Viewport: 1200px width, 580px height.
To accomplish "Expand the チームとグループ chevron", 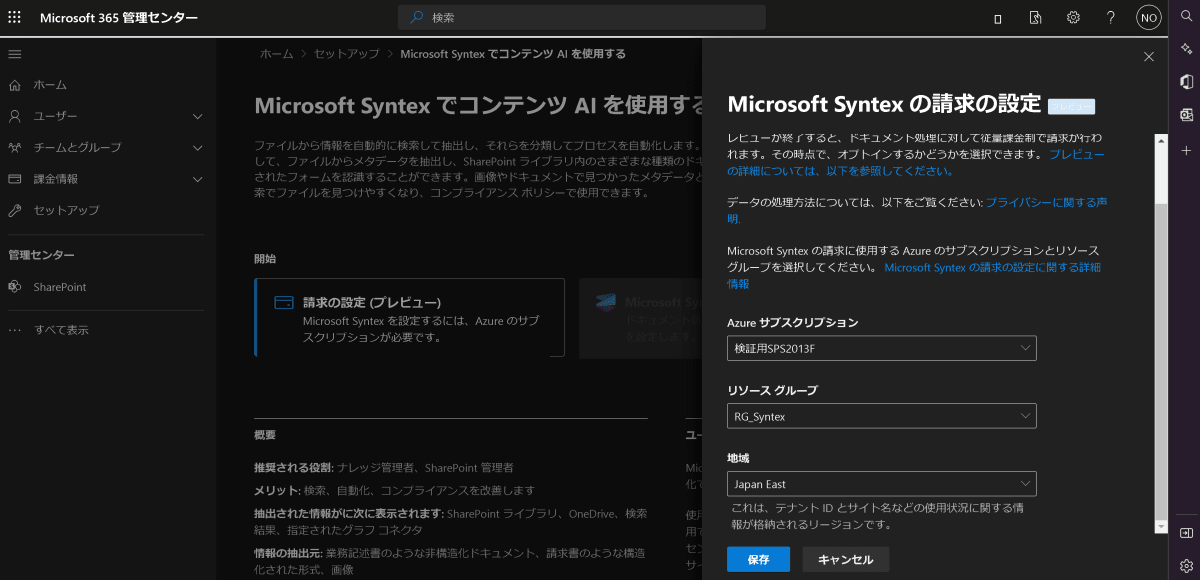I will point(197,147).
